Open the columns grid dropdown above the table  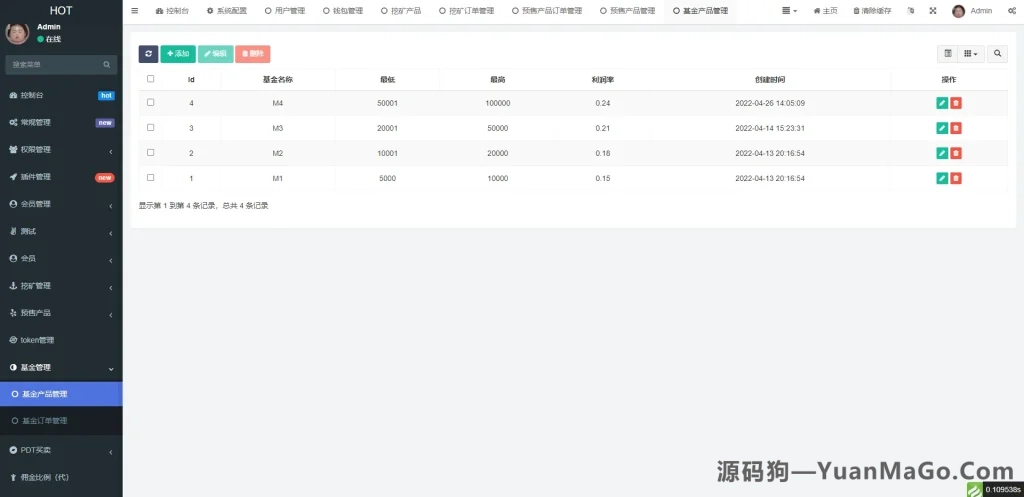click(971, 54)
